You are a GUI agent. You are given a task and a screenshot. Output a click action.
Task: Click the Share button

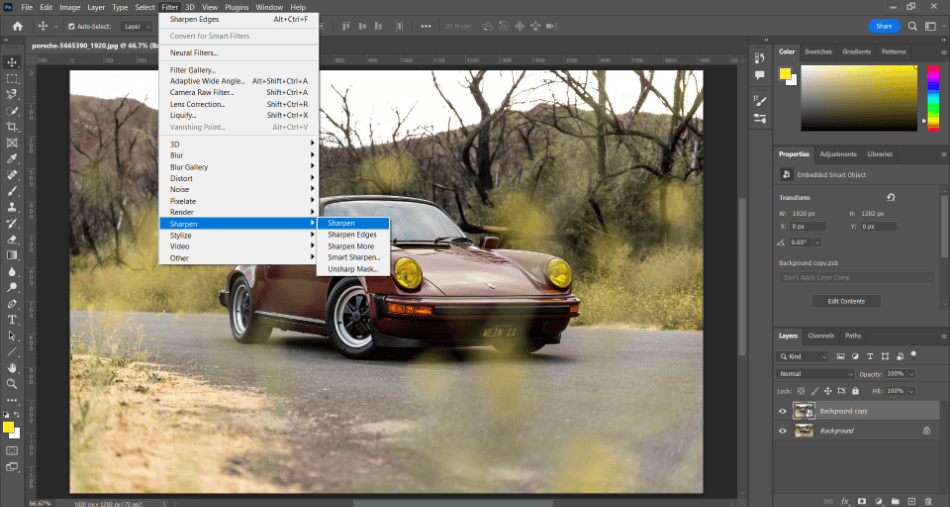tap(884, 26)
